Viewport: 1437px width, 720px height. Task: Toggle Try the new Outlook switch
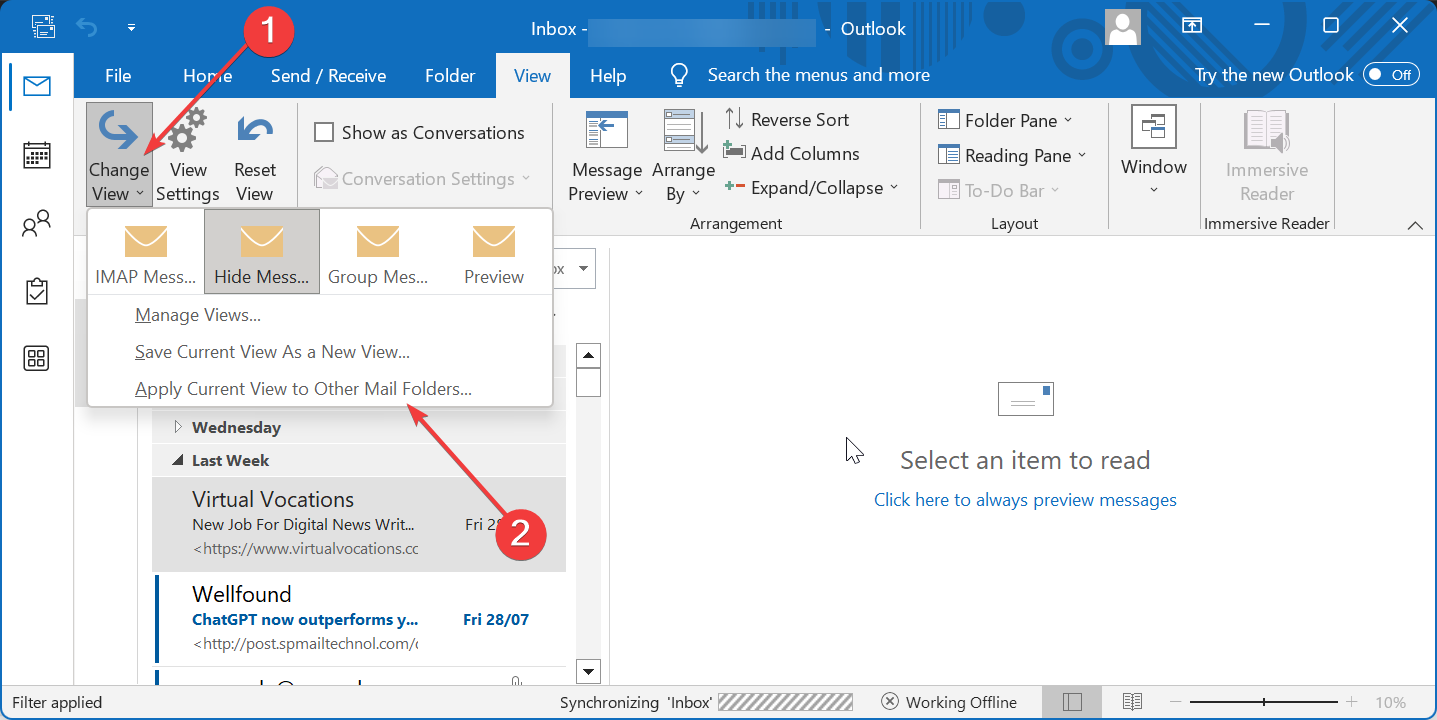(x=1392, y=75)
